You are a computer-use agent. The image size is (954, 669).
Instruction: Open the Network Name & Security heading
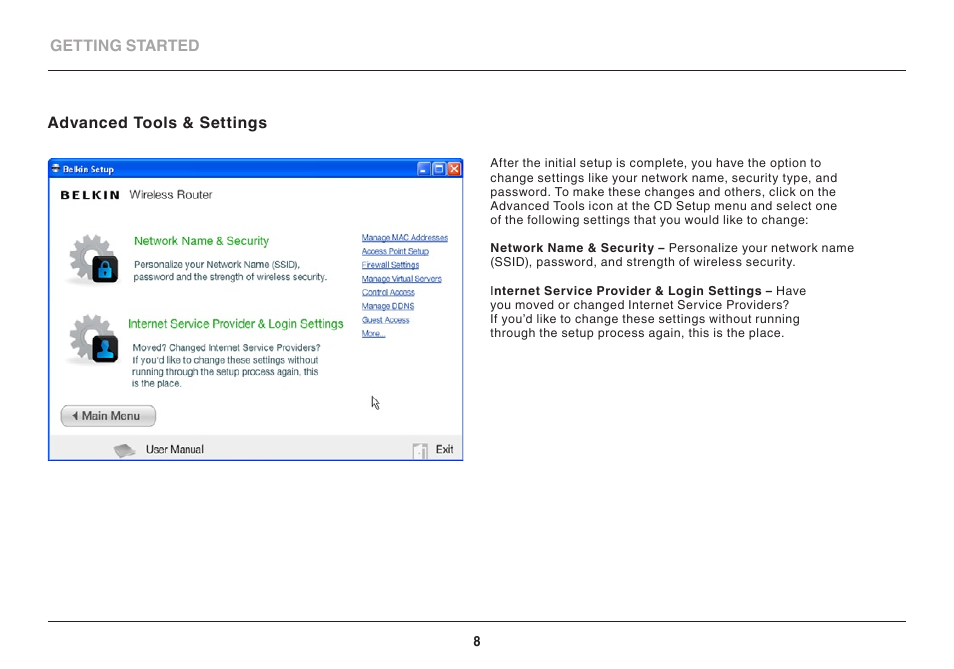[201, 241]
